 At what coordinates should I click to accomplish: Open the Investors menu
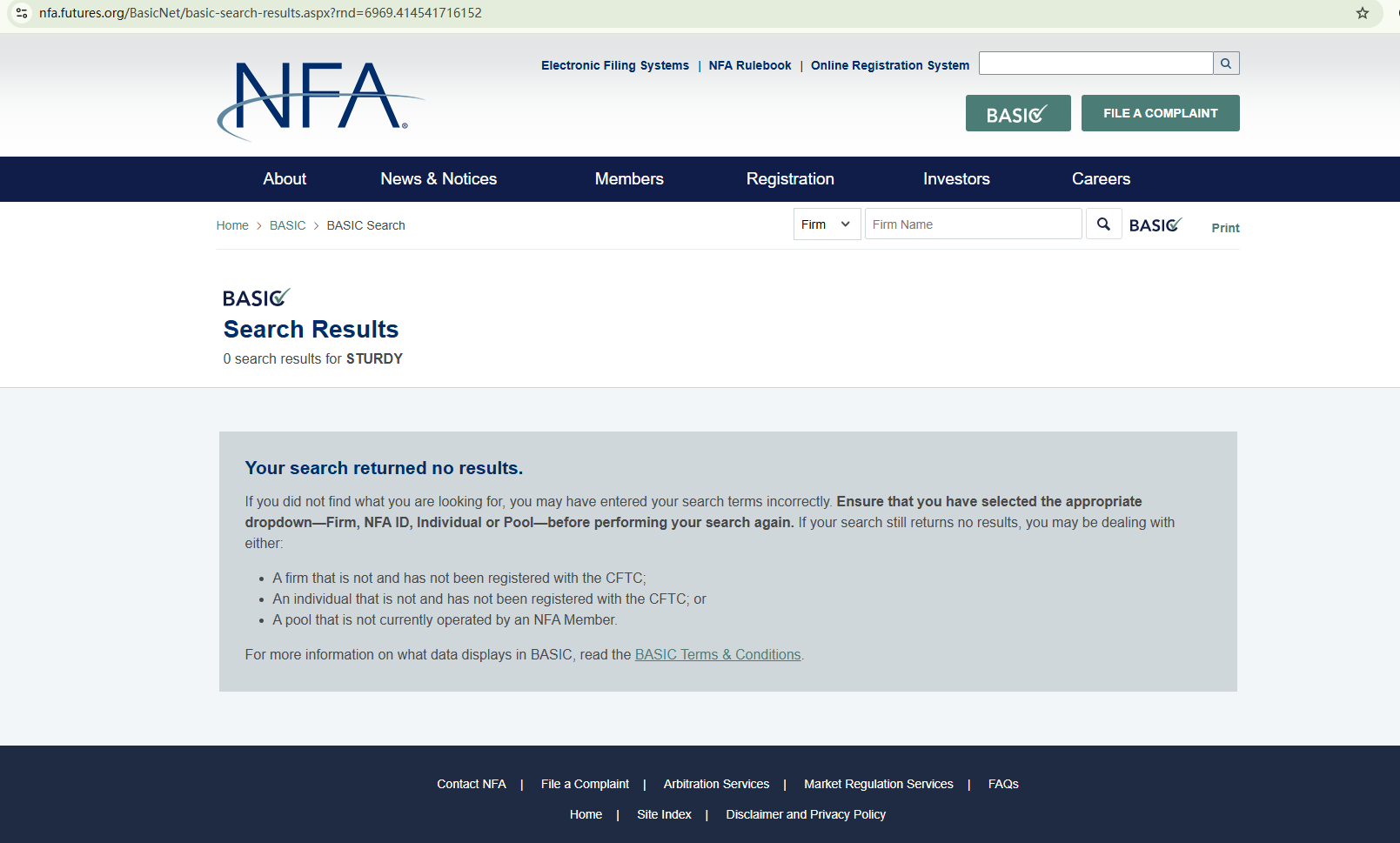click(956, 179)
